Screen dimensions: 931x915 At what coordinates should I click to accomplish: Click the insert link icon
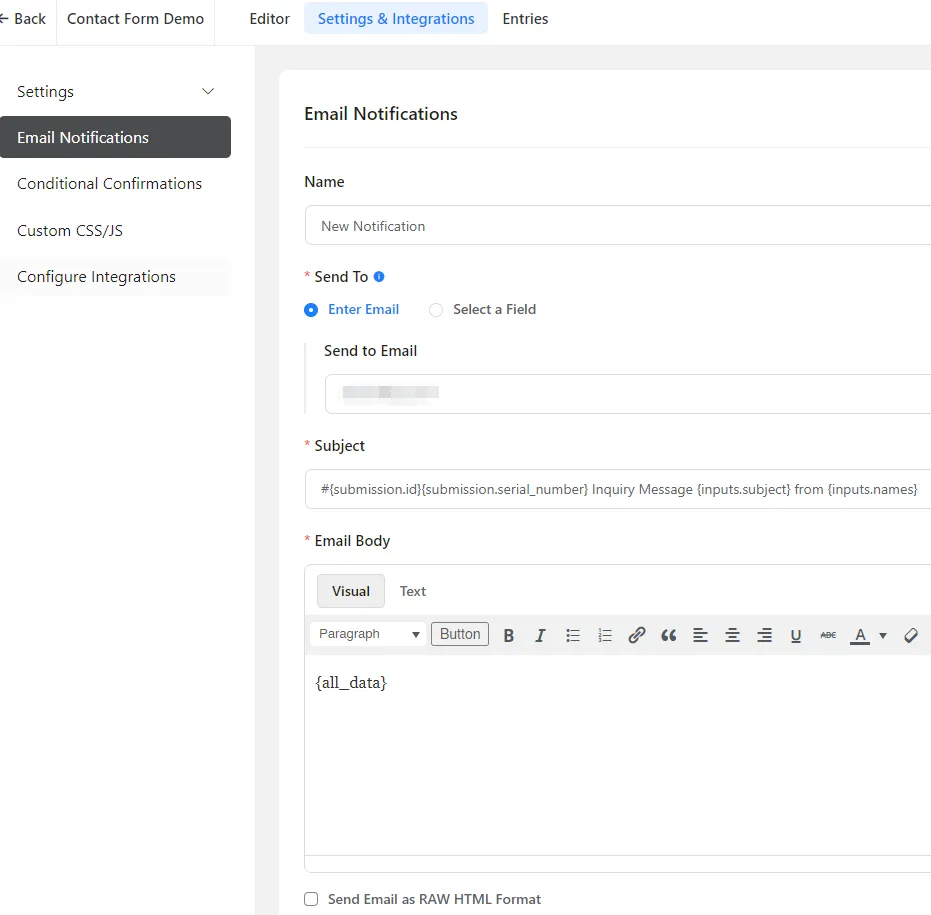[637, 635]
